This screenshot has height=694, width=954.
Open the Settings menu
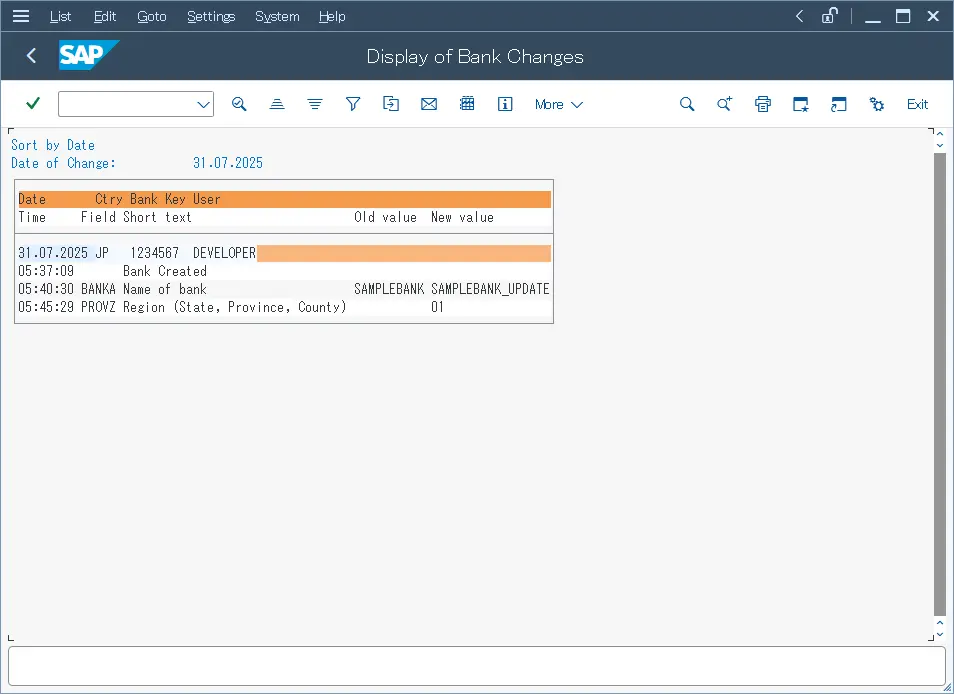click(x=211, y=16)
